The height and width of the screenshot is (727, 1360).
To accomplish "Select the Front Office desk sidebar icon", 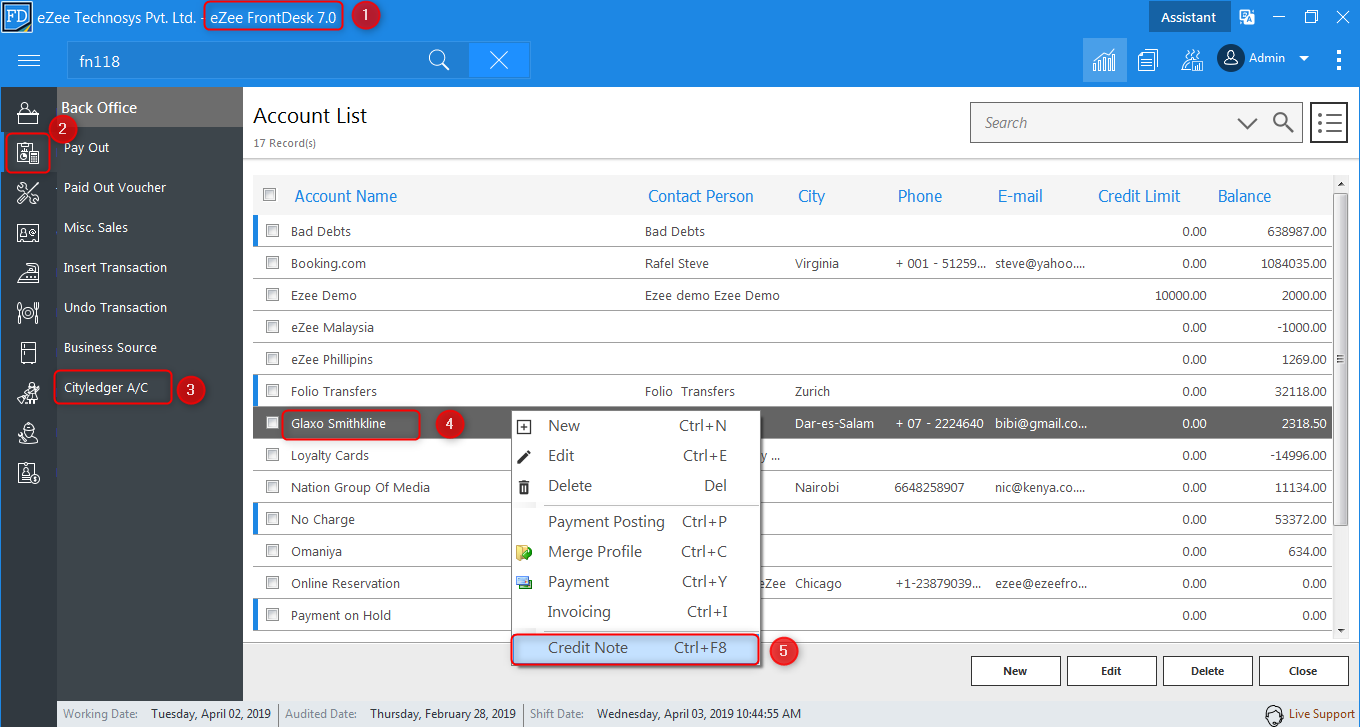I will [28, 113].
